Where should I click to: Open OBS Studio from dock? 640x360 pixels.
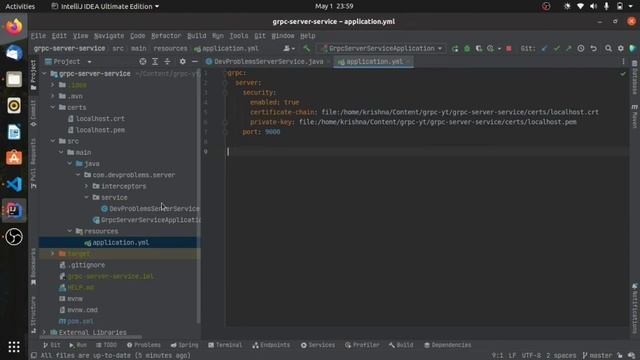pos(14,237)
